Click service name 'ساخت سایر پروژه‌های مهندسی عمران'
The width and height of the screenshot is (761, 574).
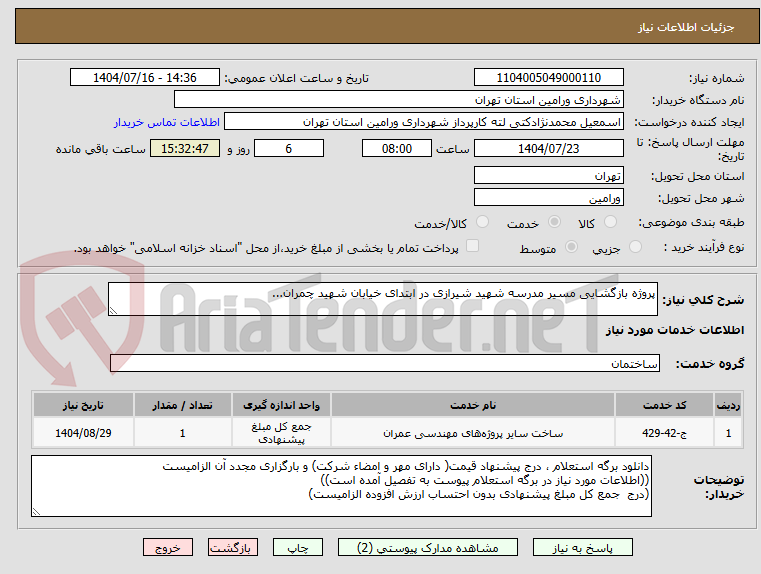point(473,433)
